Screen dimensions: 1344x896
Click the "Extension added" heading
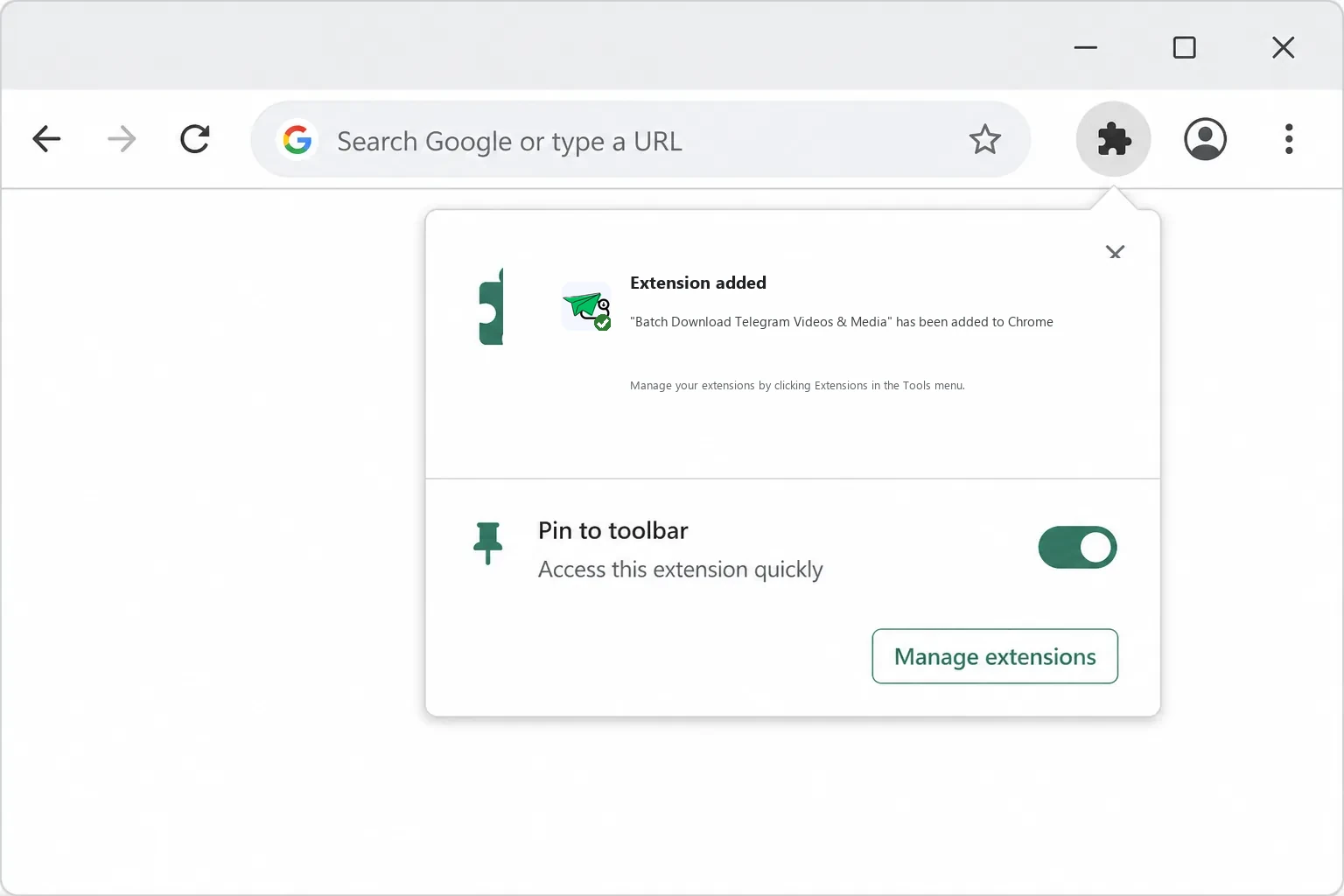tap(698, 283)
